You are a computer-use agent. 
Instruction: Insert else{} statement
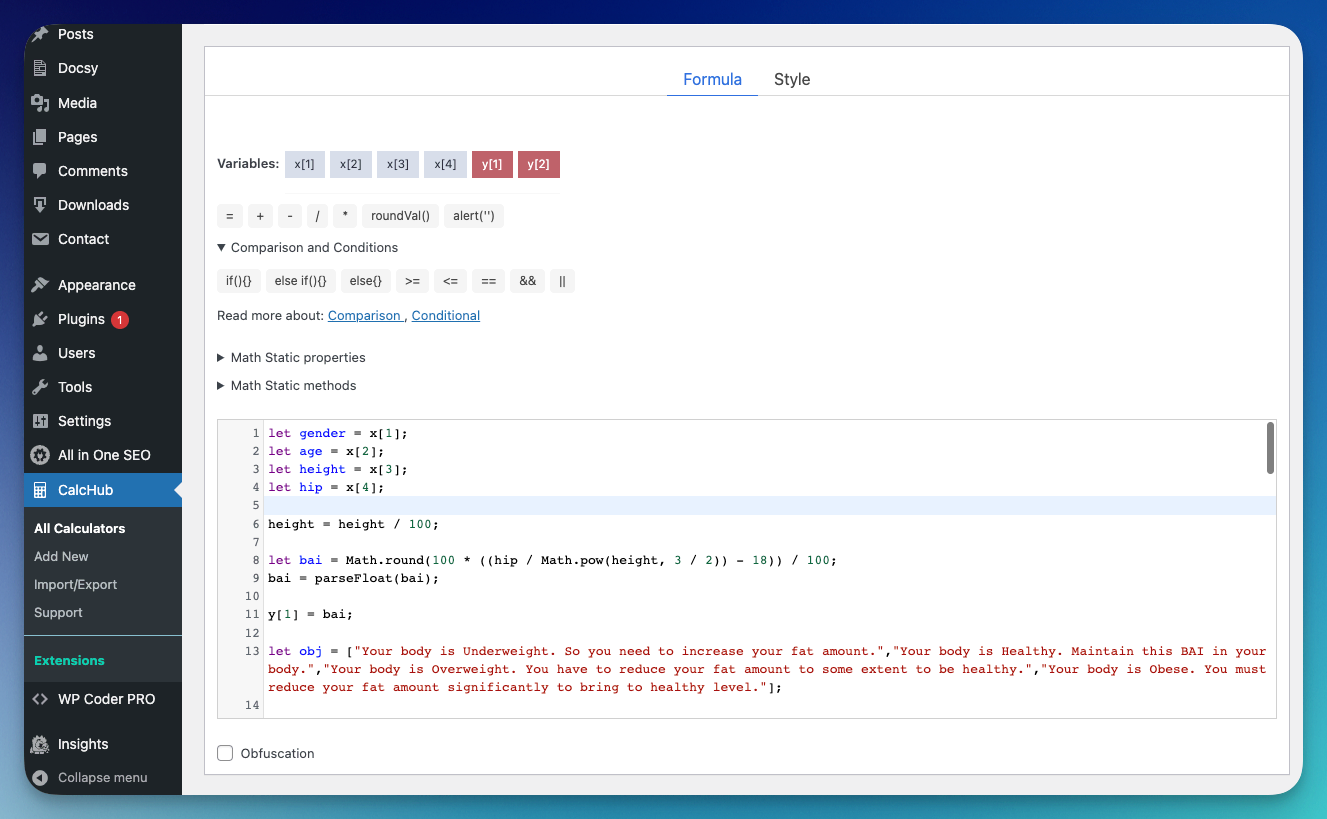pyautogui.click(x=366, y=281)
